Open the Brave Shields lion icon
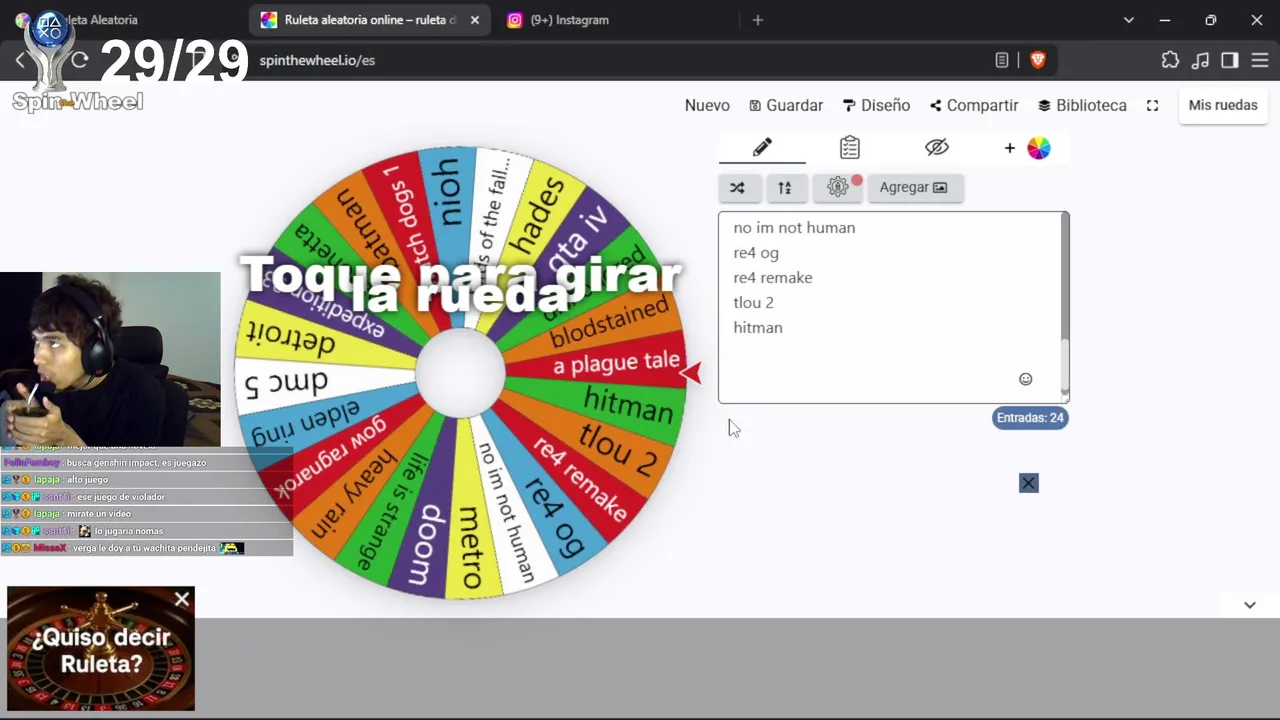The width and height of the screenshot is (1280, 720). [1038, 60]
